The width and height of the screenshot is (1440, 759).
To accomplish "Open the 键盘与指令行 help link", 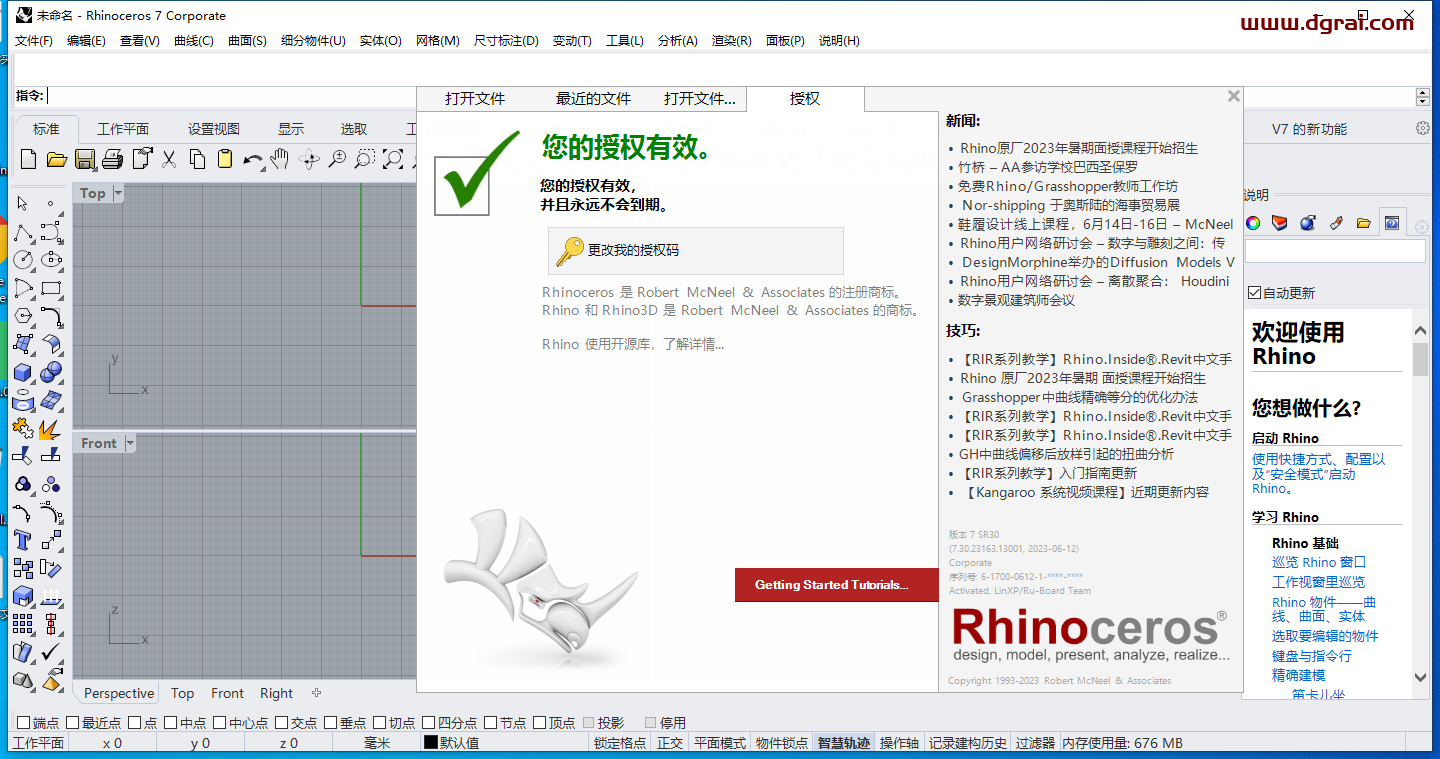I will pos(1312,656).
